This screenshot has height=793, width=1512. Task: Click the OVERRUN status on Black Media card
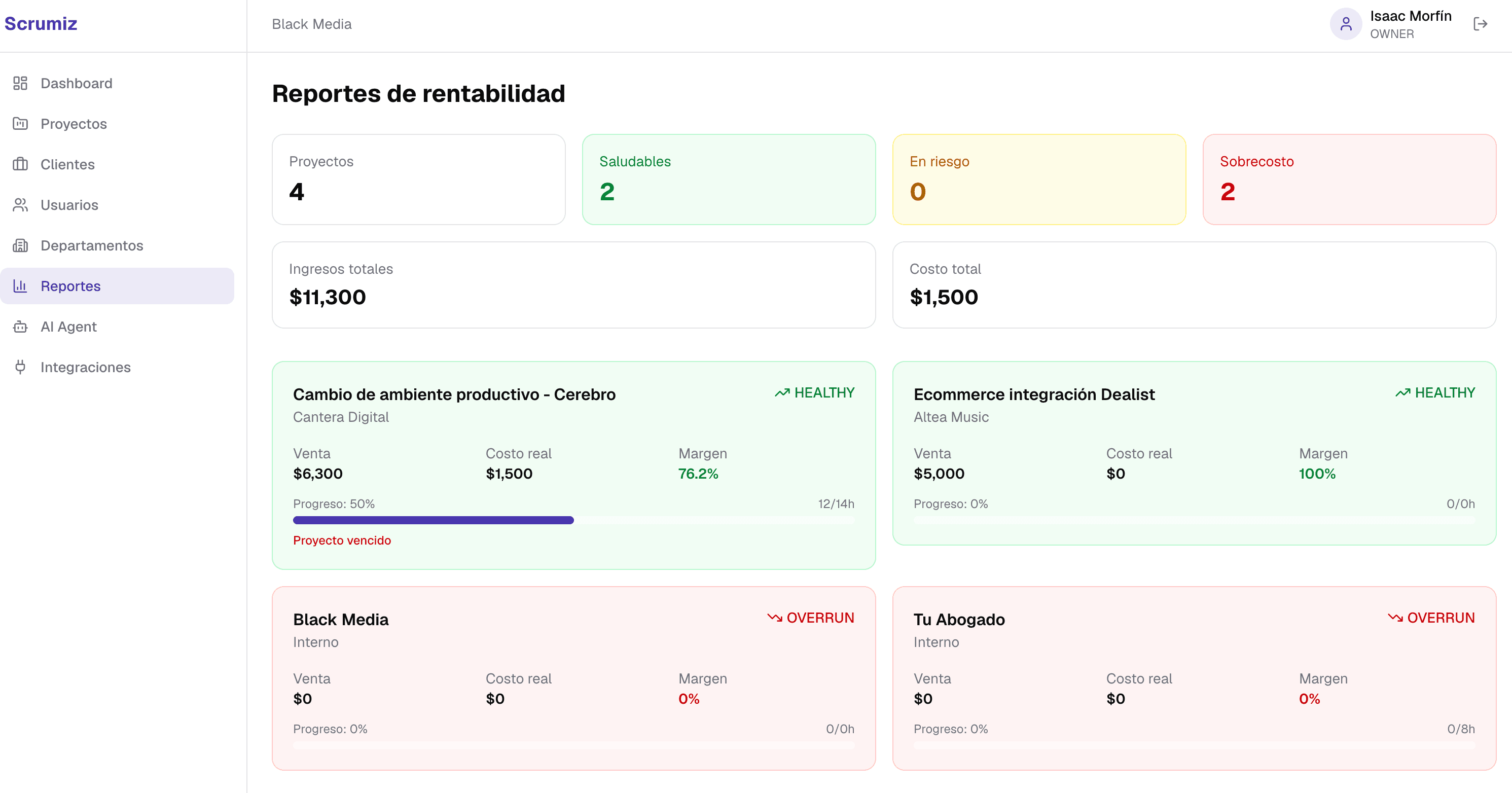coord(811,618)
